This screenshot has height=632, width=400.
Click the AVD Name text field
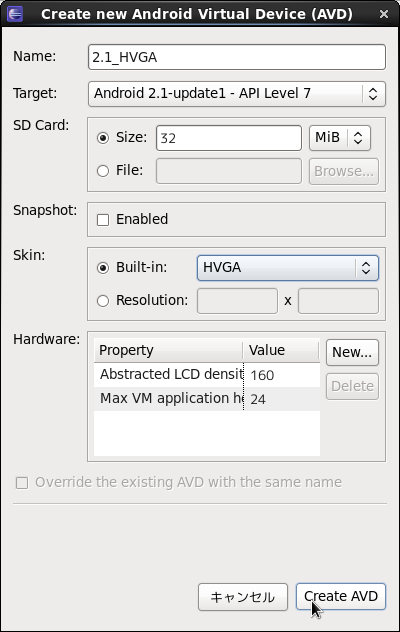237,57
